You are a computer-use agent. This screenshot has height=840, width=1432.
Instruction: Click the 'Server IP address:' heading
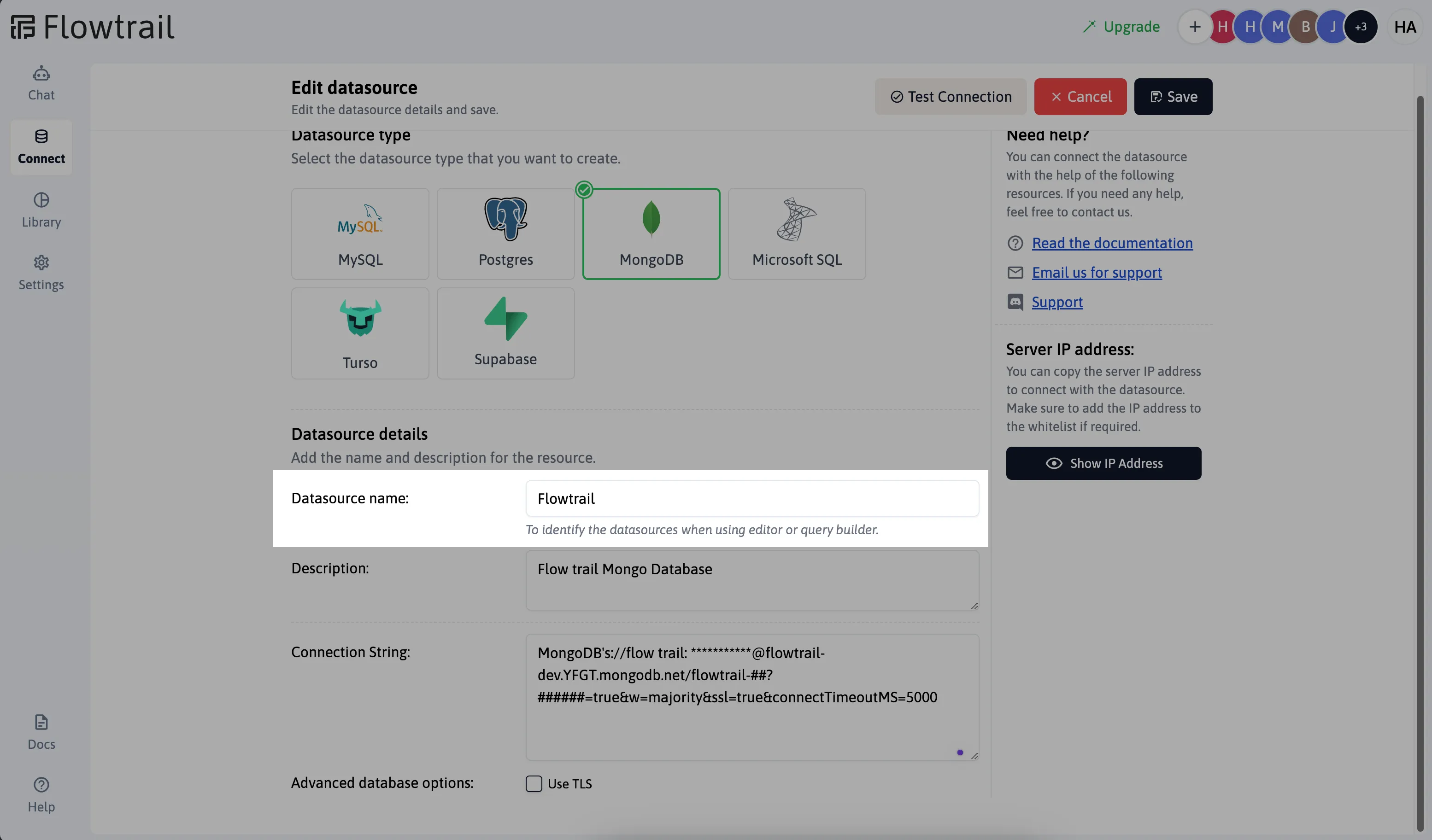pyautogui.click(x=1070, y=349)
